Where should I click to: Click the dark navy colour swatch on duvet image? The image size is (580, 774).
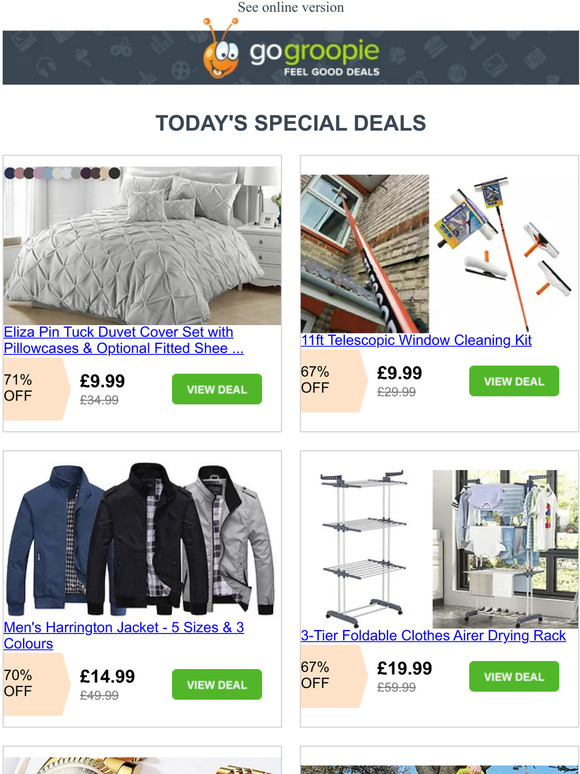(x=9, y=173)
